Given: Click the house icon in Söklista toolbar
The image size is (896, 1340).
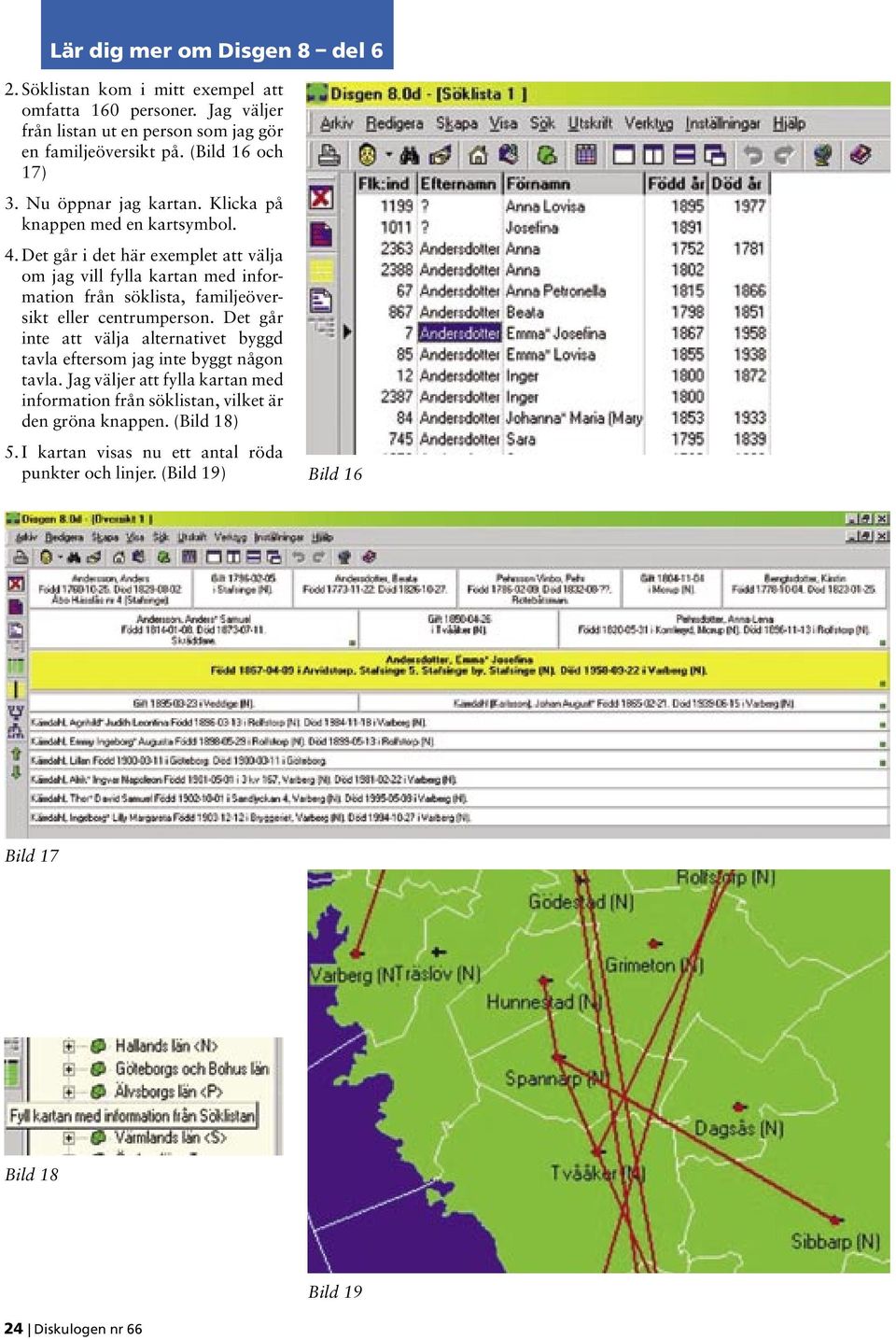Looking at the screenshot, I should click(478, 155).
